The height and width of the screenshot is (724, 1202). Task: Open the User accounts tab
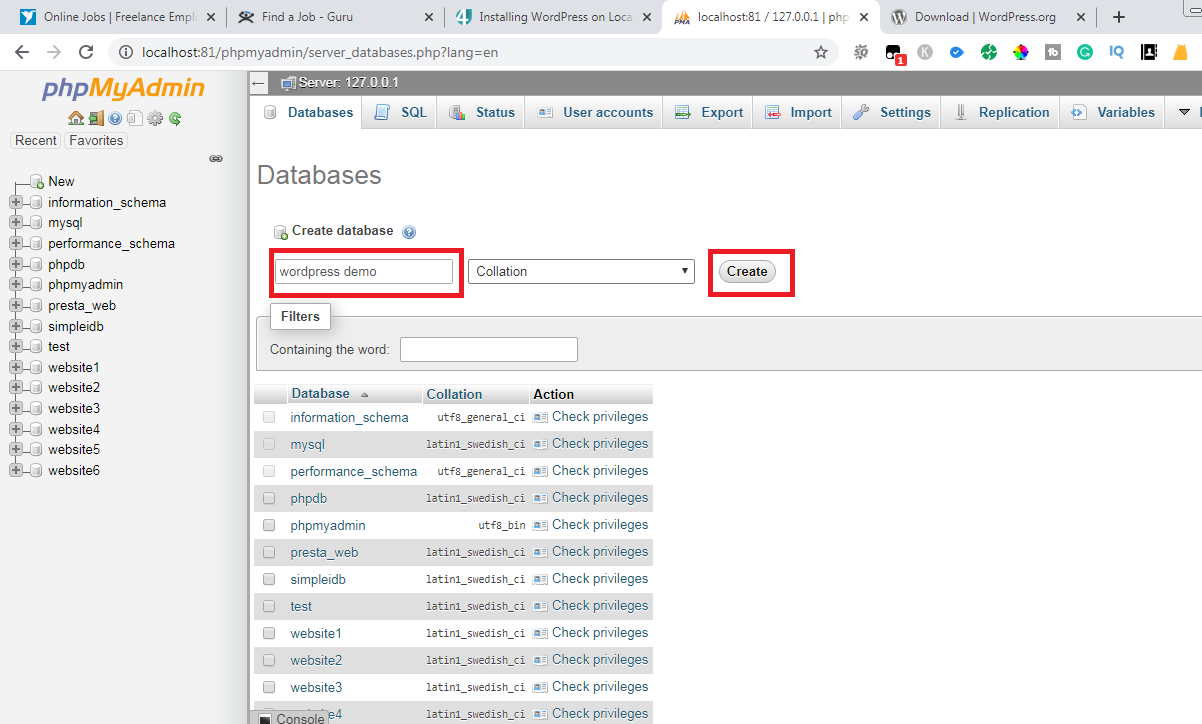coord(595,112)
